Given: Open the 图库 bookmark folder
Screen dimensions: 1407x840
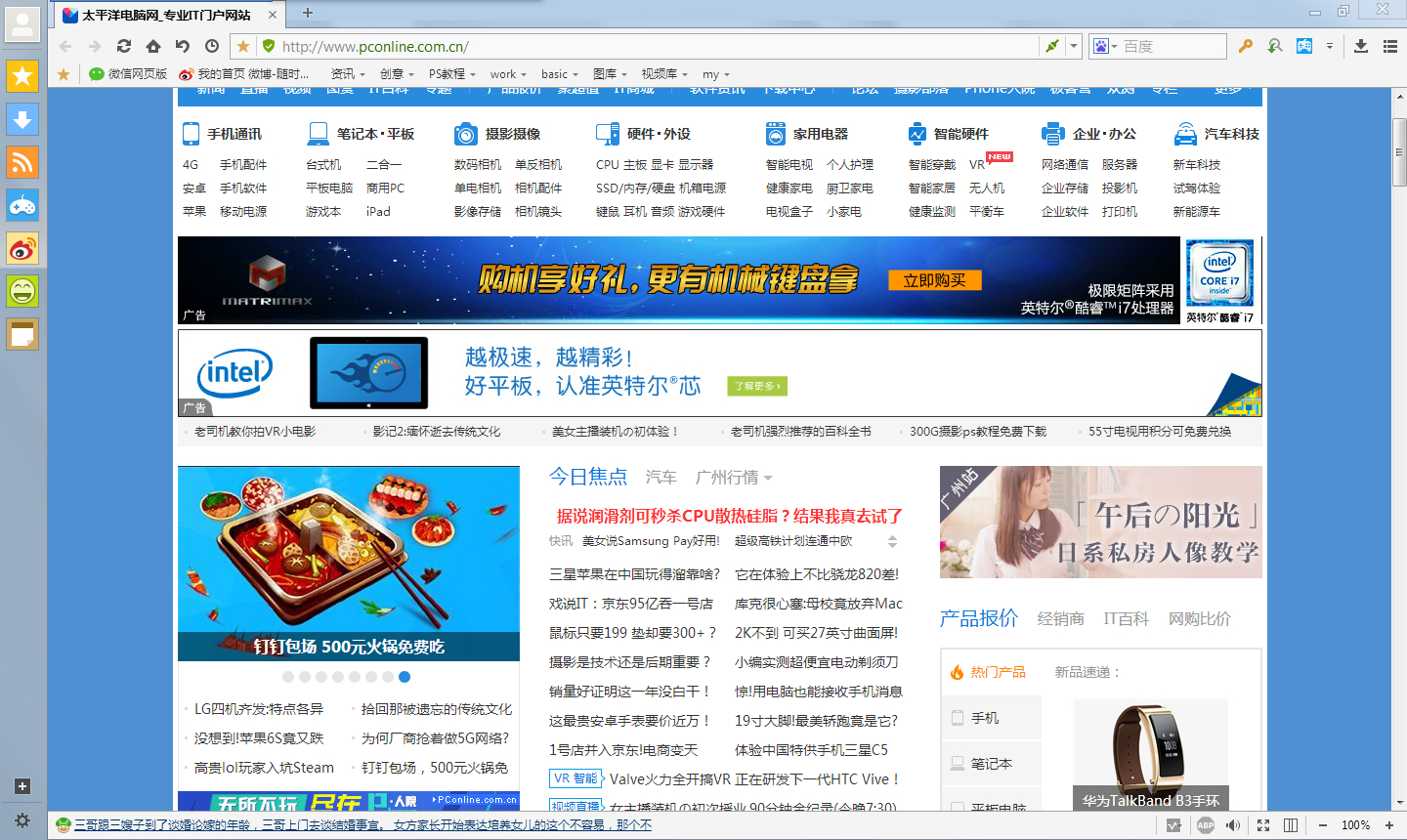Looking at the screenshot, I should tap(611, 74).
